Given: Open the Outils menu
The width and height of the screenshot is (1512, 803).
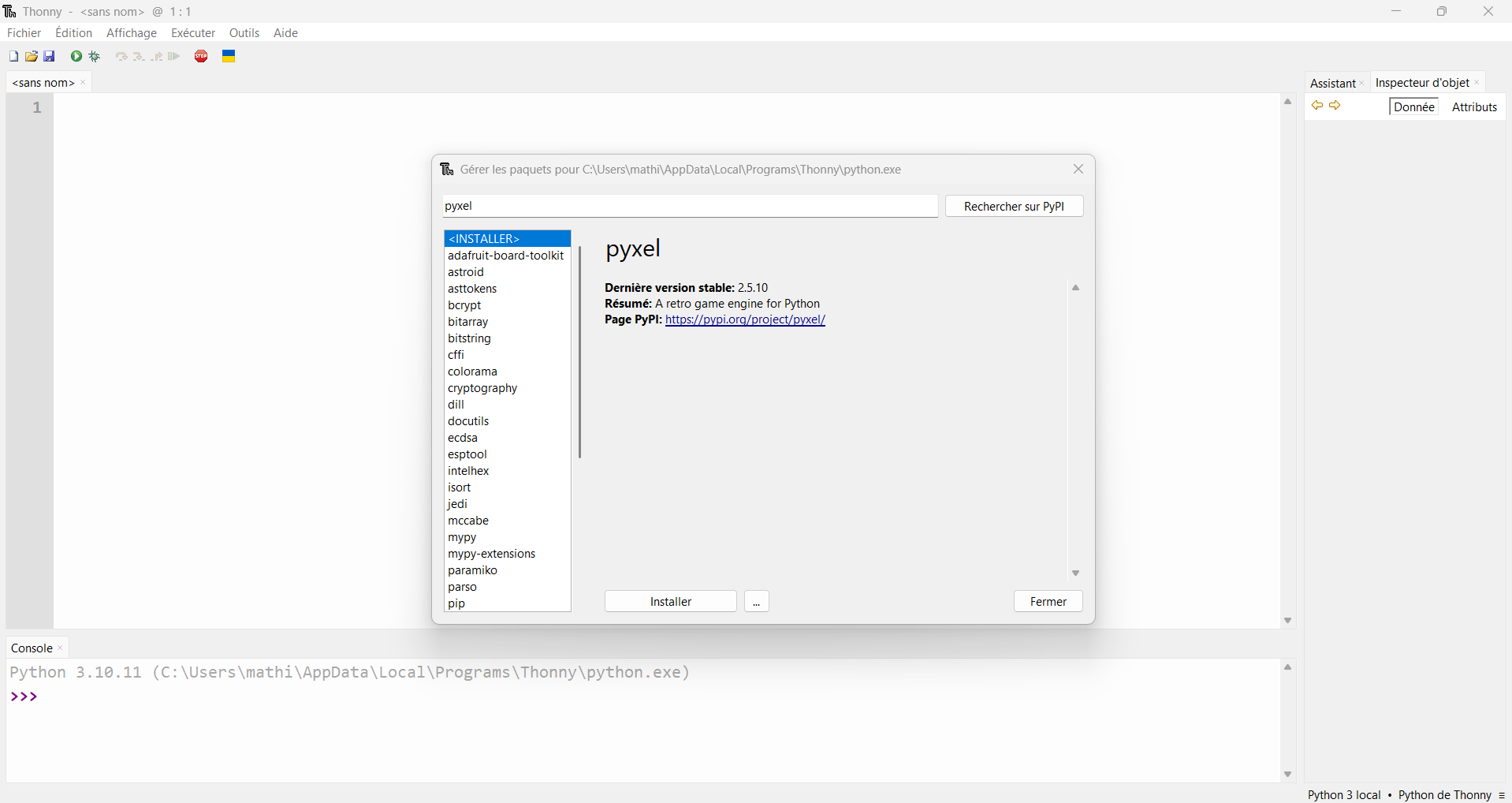Looking at the screenshot, I should [244, 33].
